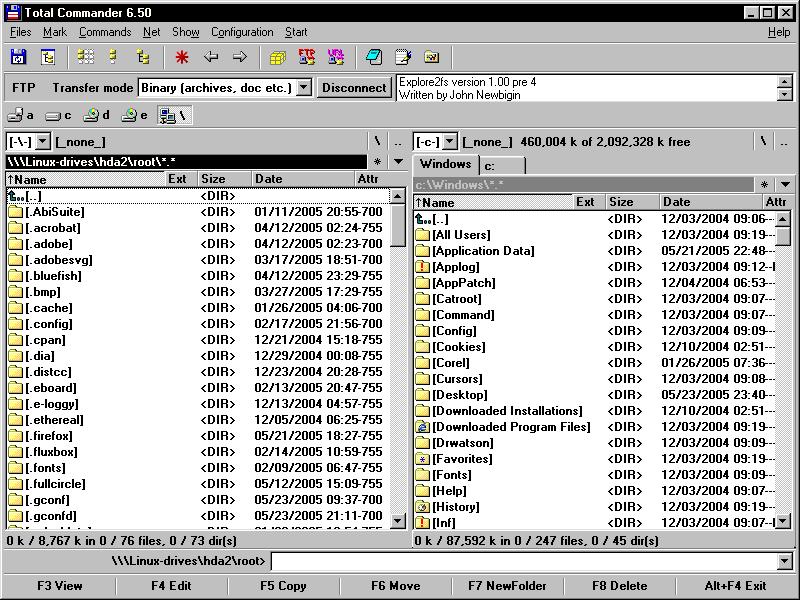Click the FTP connect toolbar icon
Viewport: 800px width, 600px height.
click(x=306, y=57)
